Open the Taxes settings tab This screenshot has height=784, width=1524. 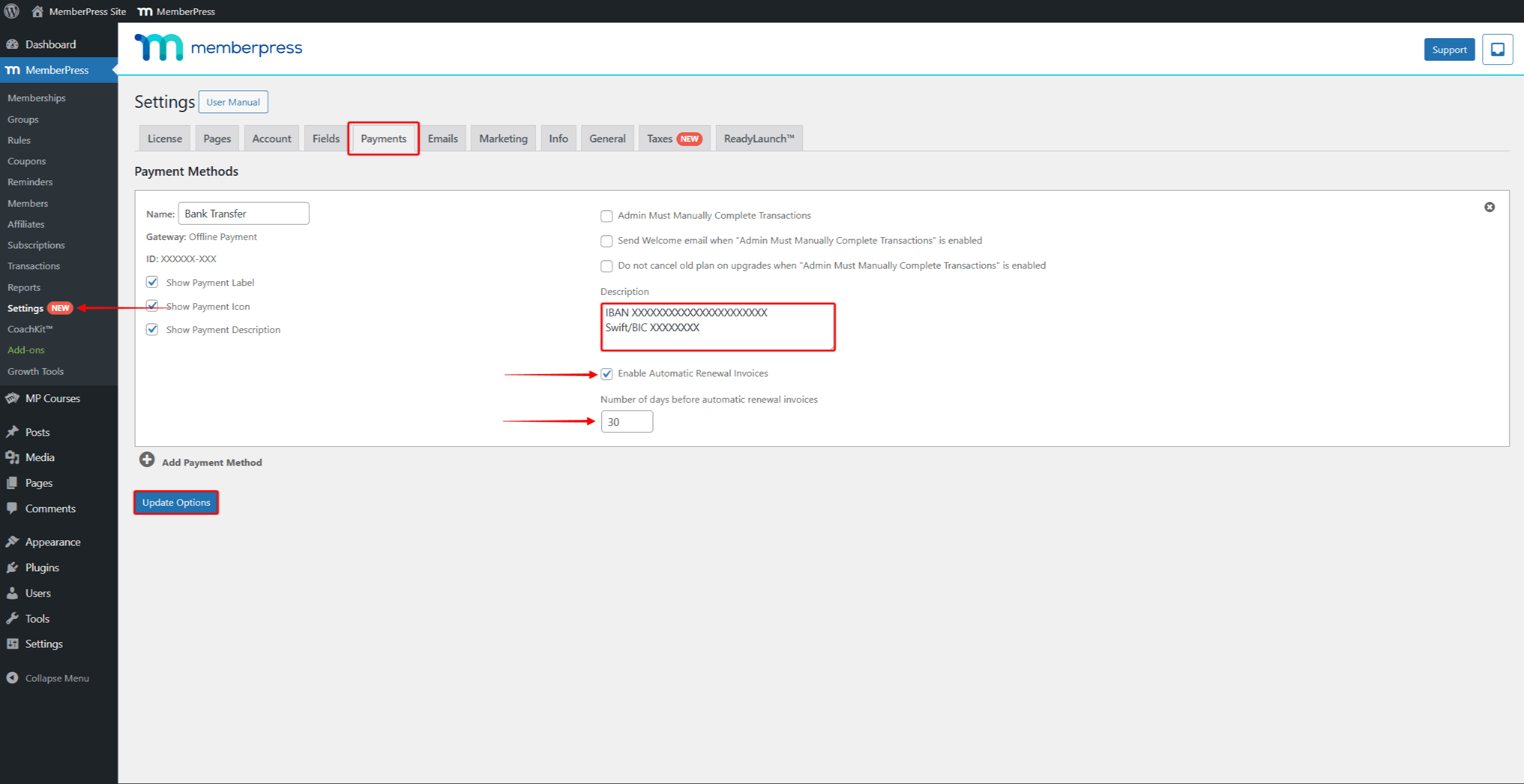pyautogui.click(x=673, y=138)
